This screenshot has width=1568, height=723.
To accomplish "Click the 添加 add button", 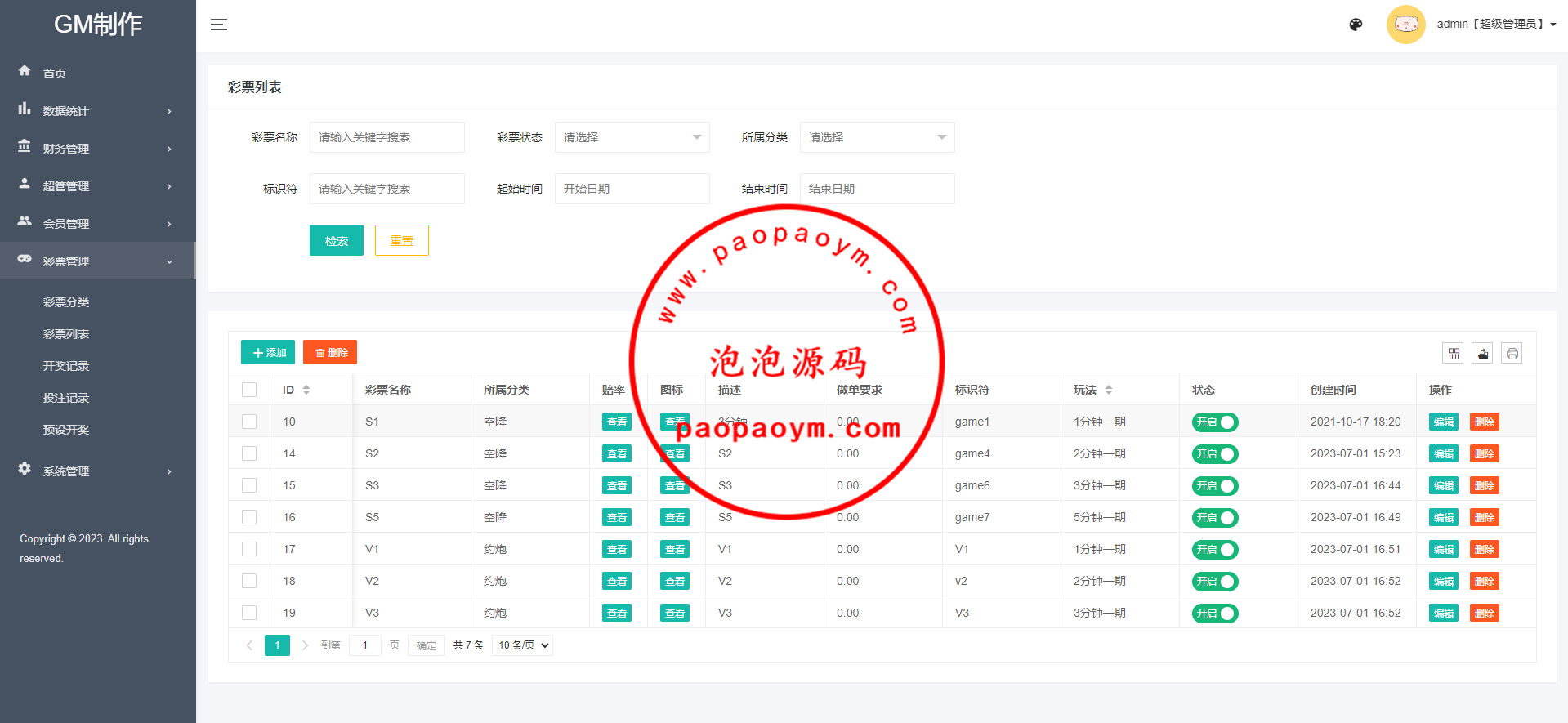I will (x=268, y=352).
